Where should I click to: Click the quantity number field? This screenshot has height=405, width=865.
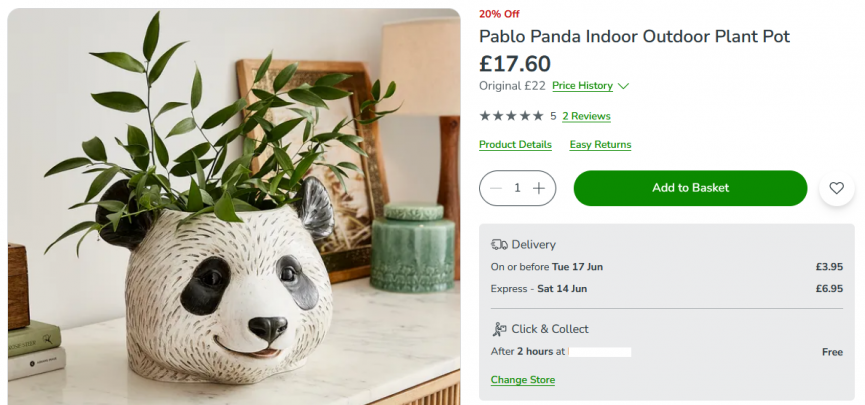[x=517, y=188]
